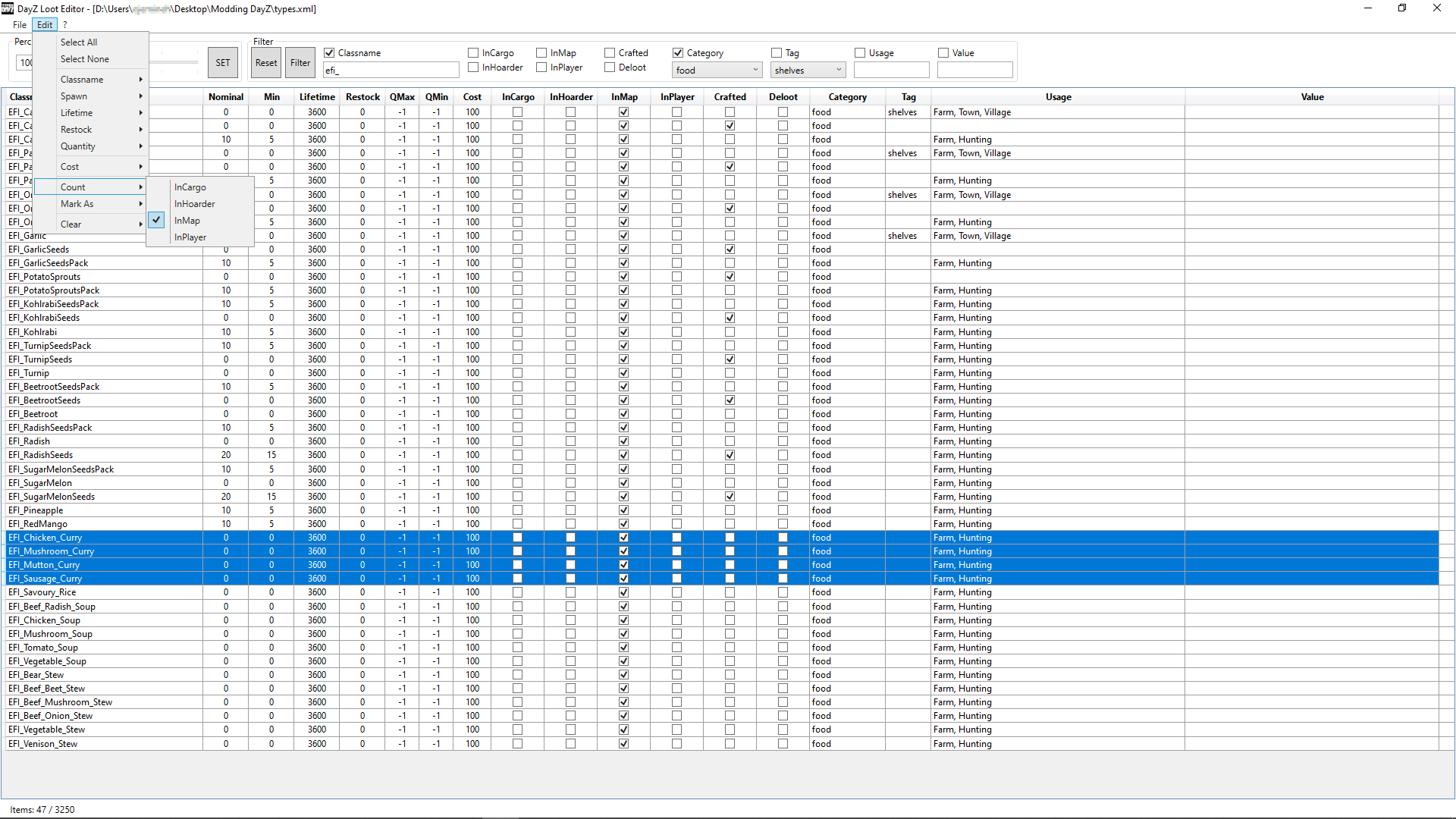Toggle Crafted checkbox for EFI_RadishSeeds row
The height and width of the screenshot is (819, 1456).
tap(730, 455)
